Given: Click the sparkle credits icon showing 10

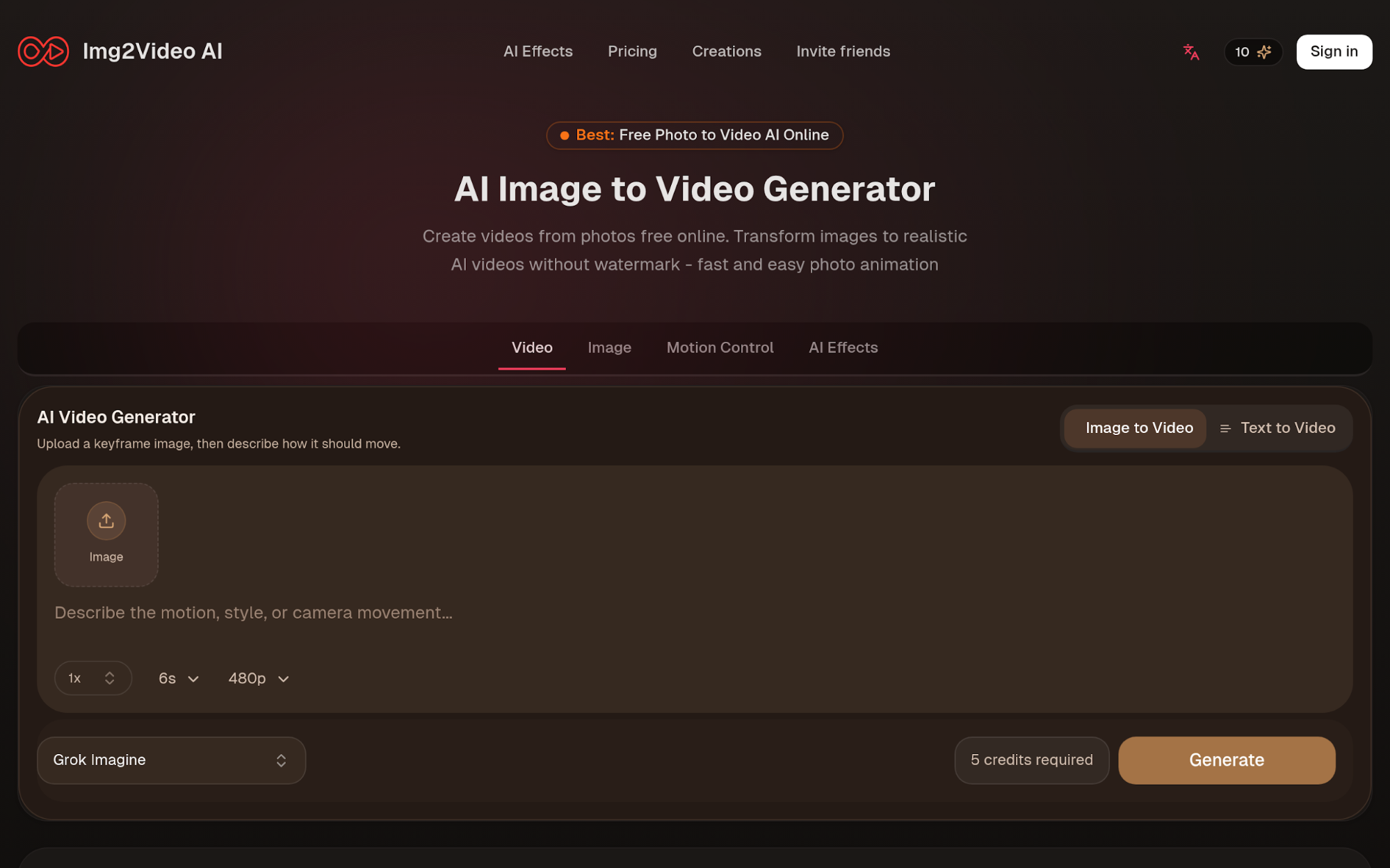Looking at the screenshot, I should (x=1264, y=52).
